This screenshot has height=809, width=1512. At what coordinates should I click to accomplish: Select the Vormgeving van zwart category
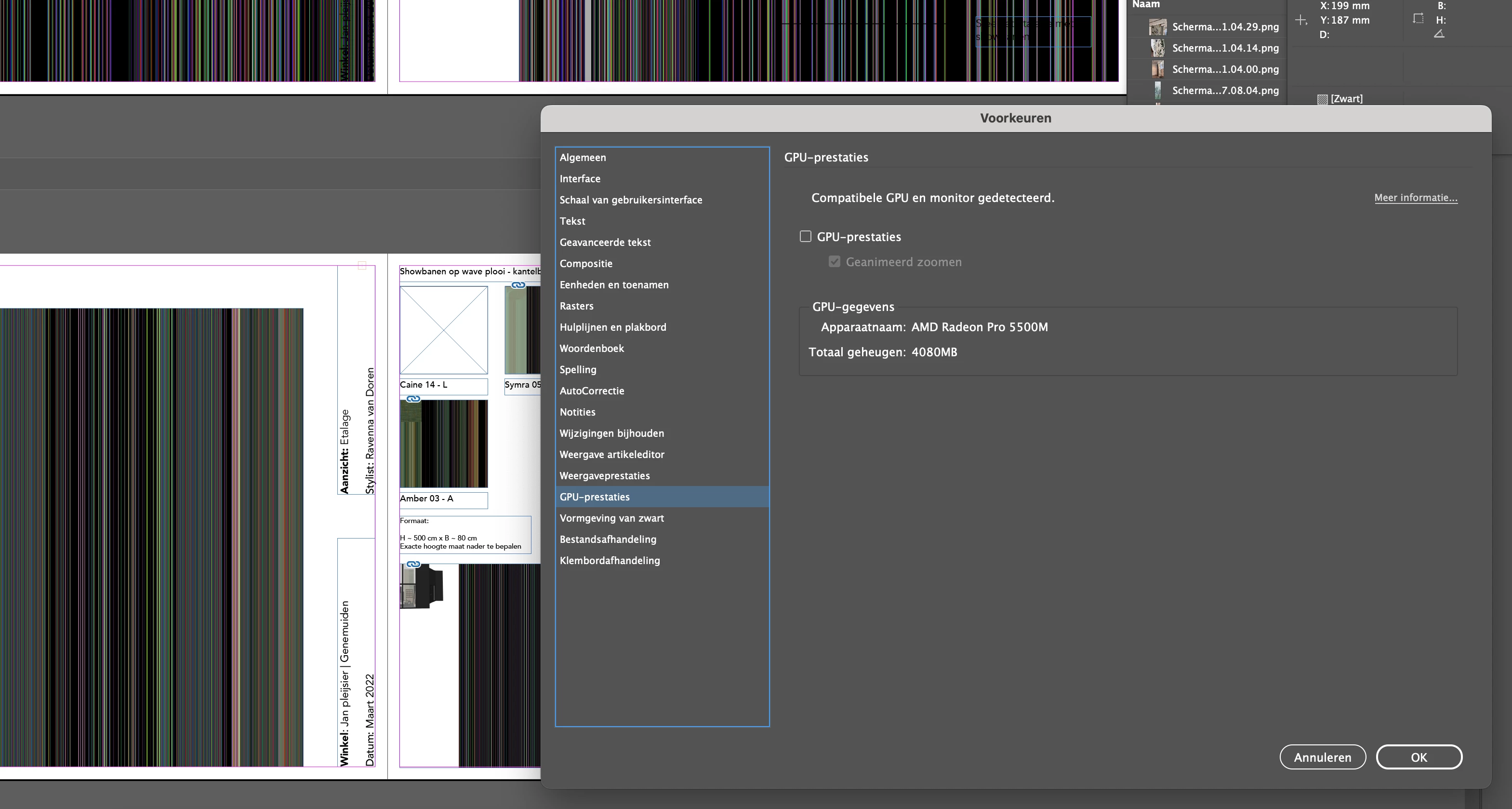[611, 518]
